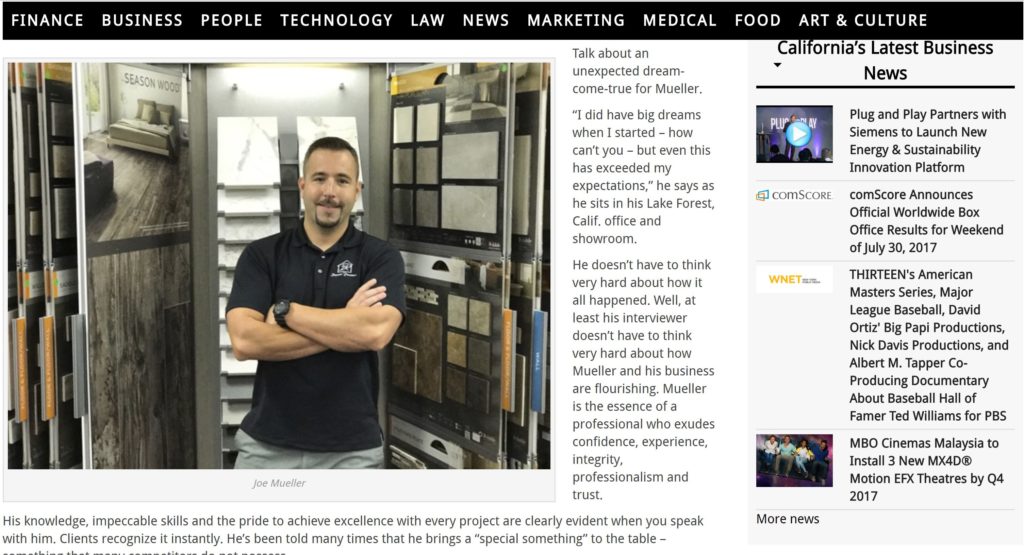Open the Marketing category
1024x555 pixels.
tap(575, 20)
